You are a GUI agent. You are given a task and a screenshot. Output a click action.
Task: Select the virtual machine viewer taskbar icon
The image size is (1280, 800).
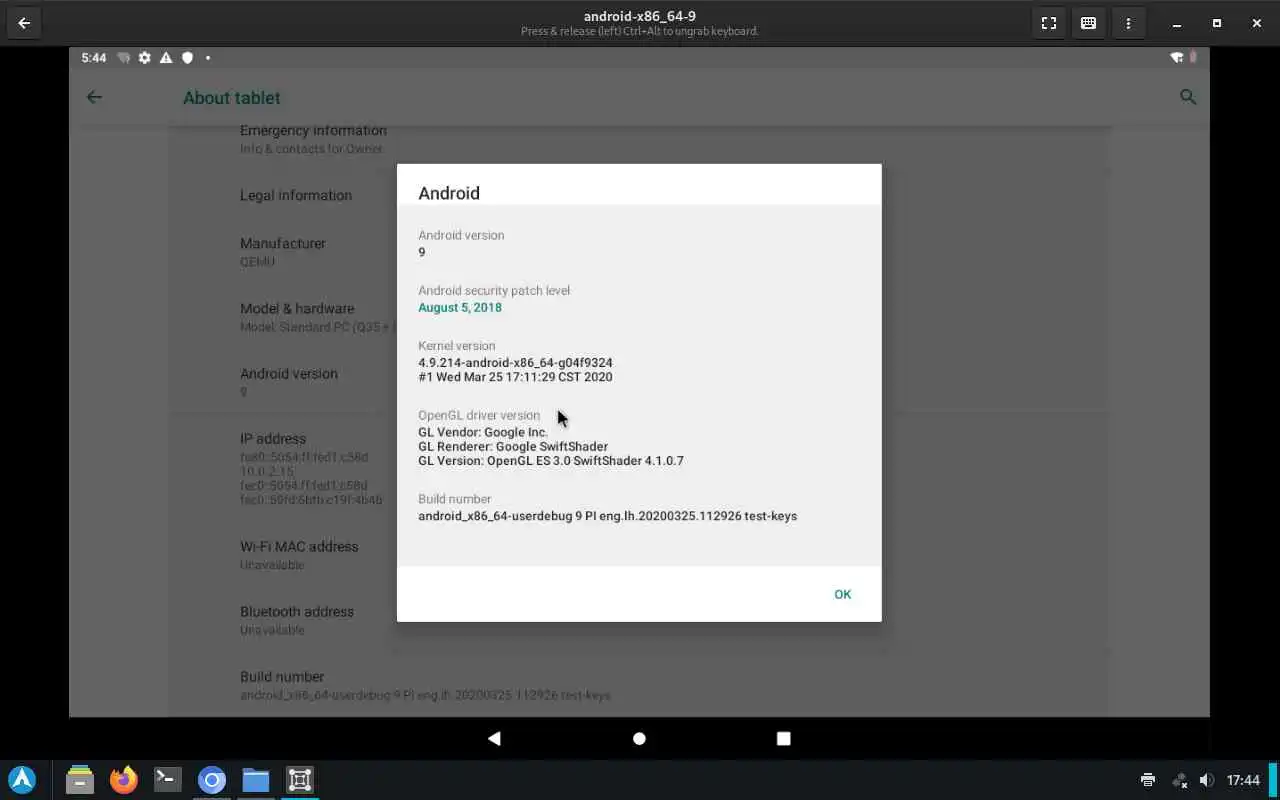coord(299,779)
